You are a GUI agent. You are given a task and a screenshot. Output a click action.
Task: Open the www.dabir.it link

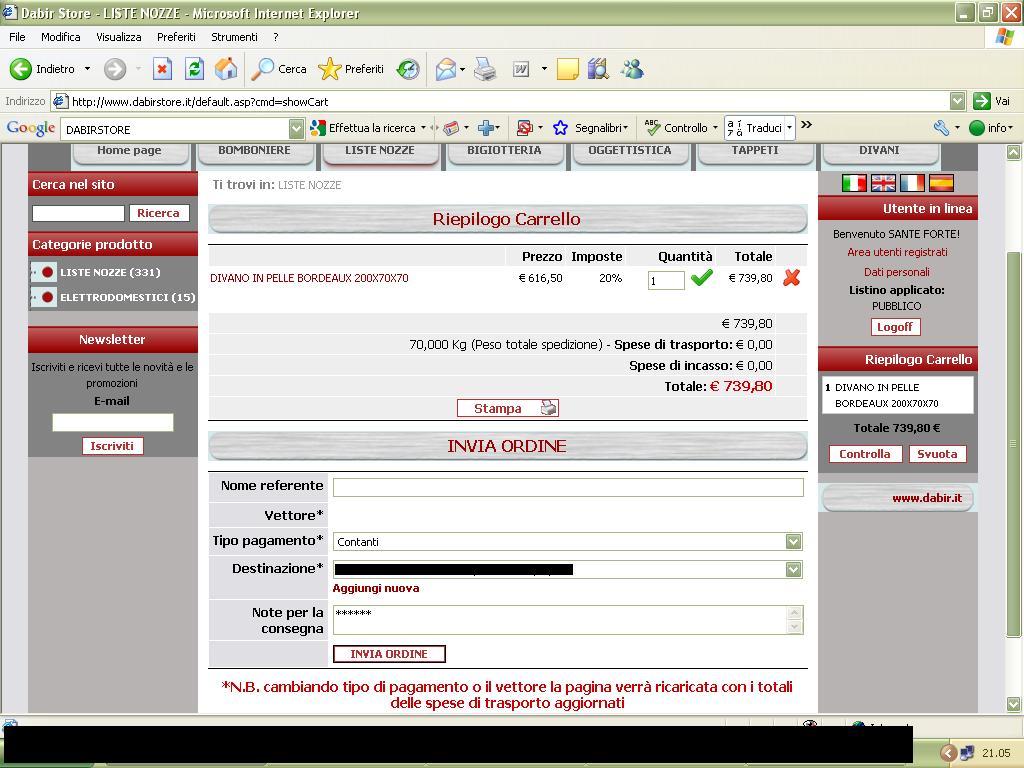(x=927, y=498)
